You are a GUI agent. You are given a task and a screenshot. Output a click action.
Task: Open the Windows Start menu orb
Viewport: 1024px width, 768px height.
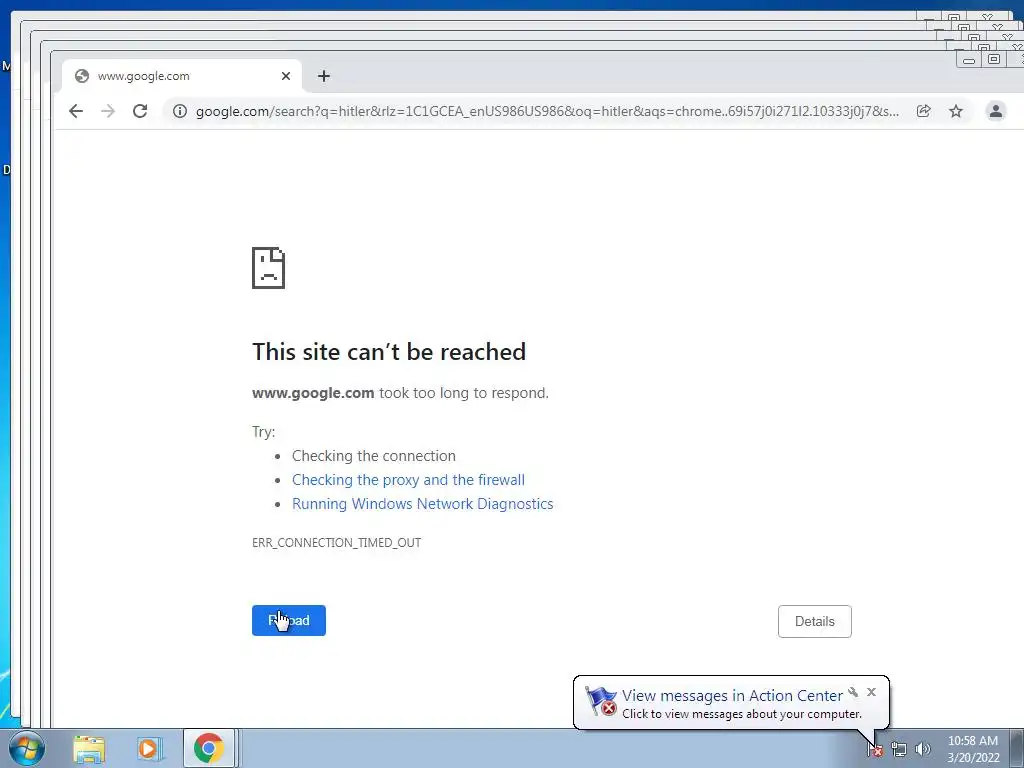[27, 748]
